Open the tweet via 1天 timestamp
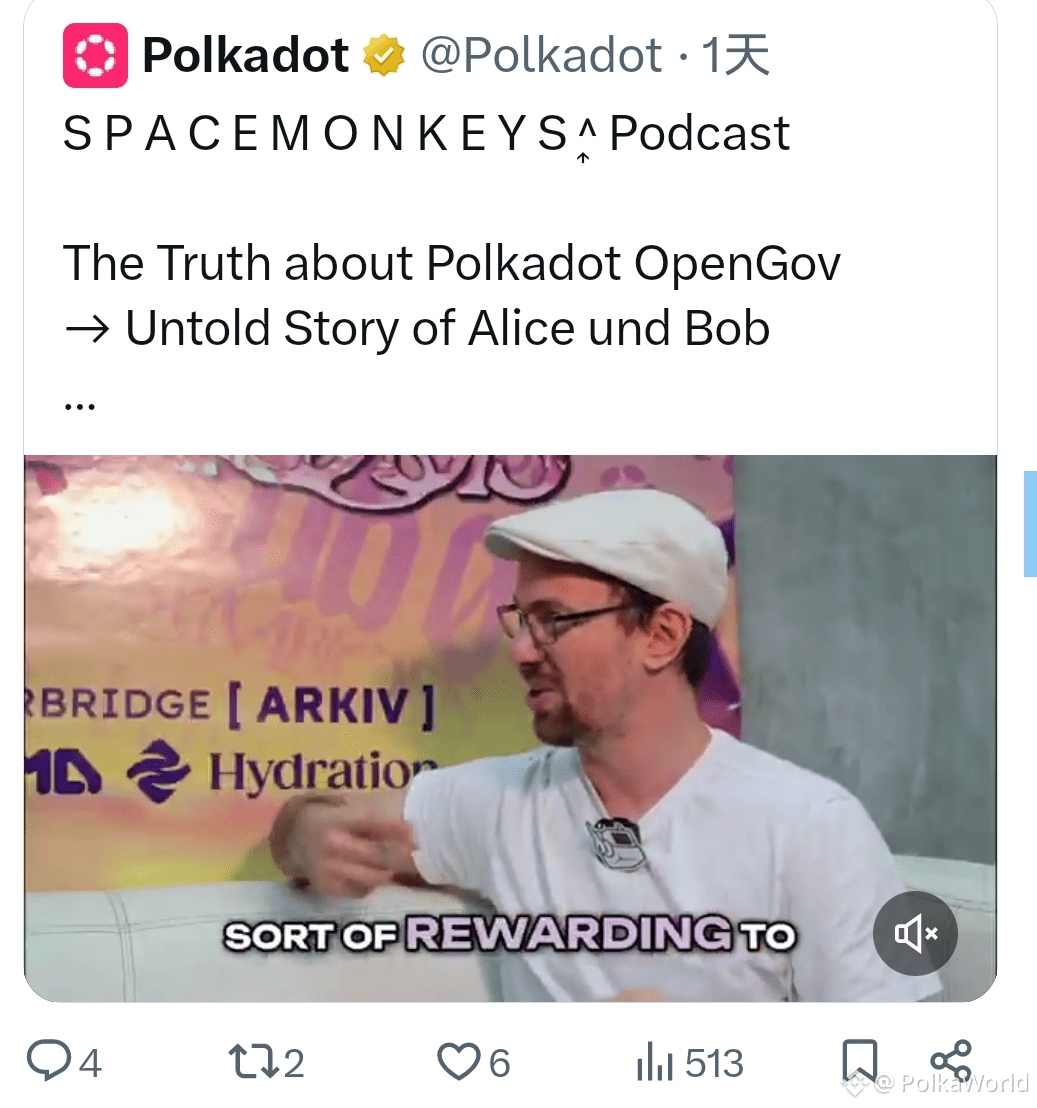The width and height of the screenshot is (1037, 1108). (x=735, y=55)
